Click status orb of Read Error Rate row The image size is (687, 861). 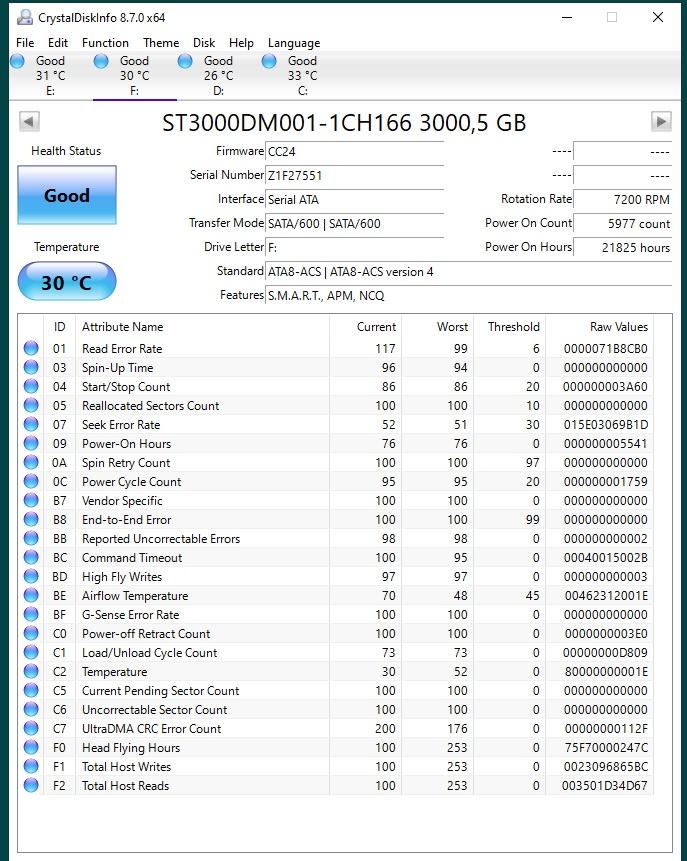(31, 348)
